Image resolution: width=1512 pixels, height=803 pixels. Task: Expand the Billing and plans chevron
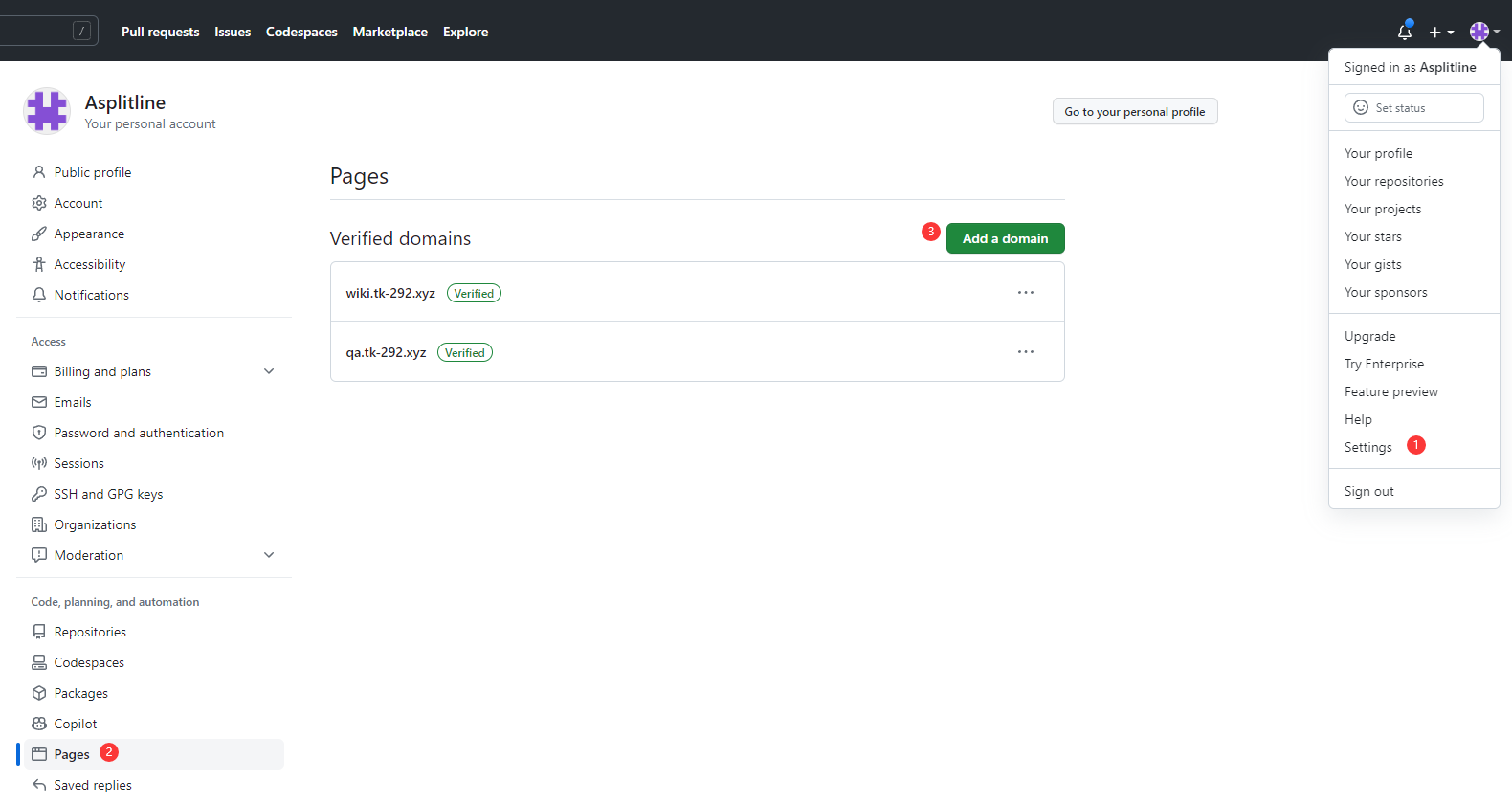pyautogui.click(x=269, y=371)
